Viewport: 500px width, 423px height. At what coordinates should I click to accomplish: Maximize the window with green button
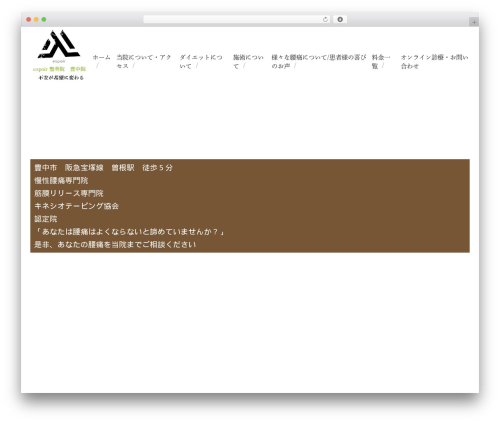pyautogui.click(x=44, y=20)
